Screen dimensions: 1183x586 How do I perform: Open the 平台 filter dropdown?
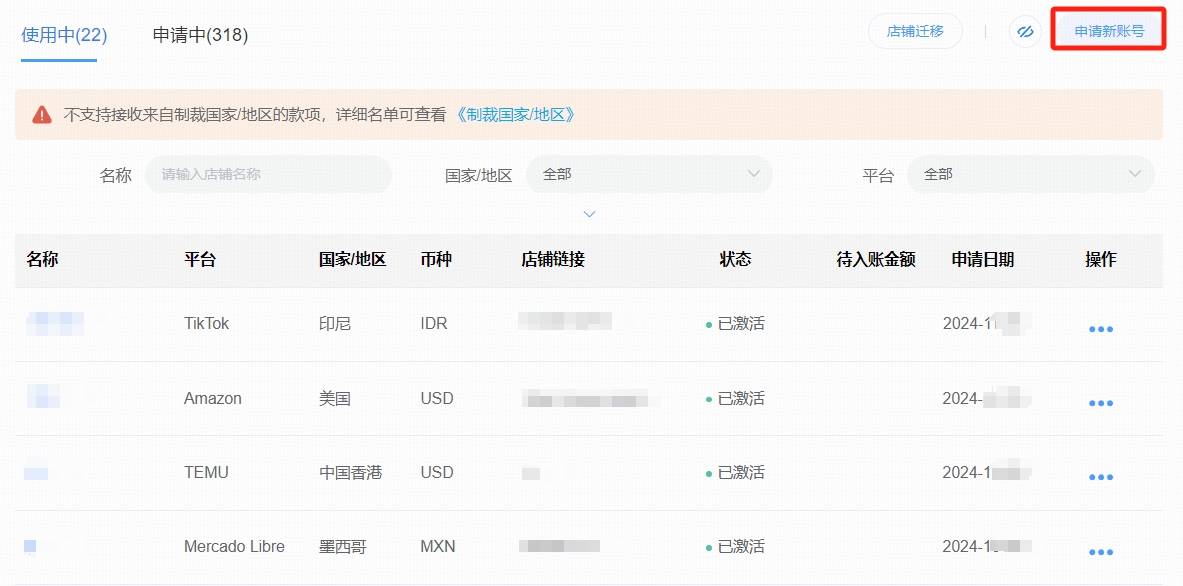tap(1030, 174)
